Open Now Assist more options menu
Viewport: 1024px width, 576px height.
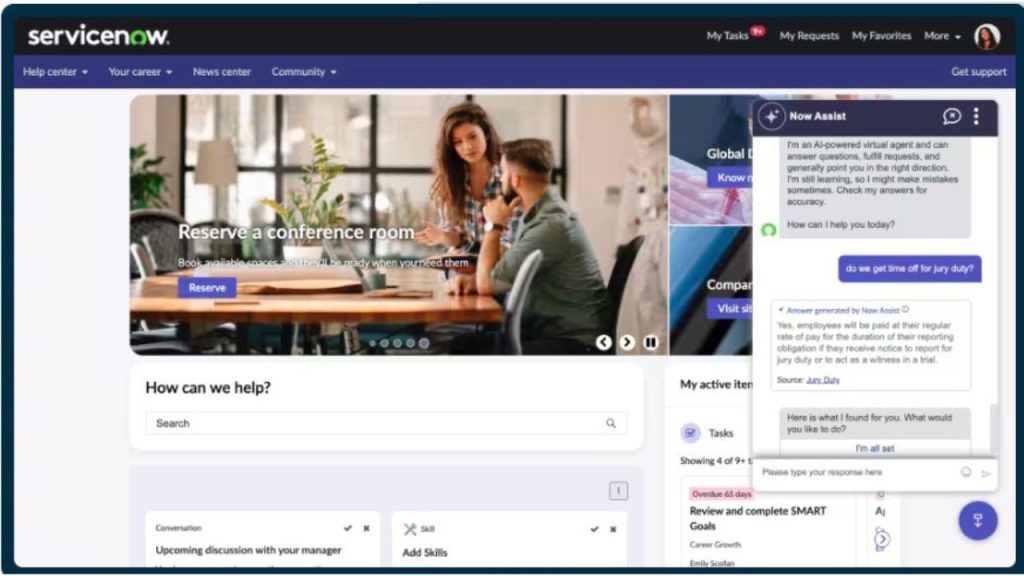pos(976,116)
